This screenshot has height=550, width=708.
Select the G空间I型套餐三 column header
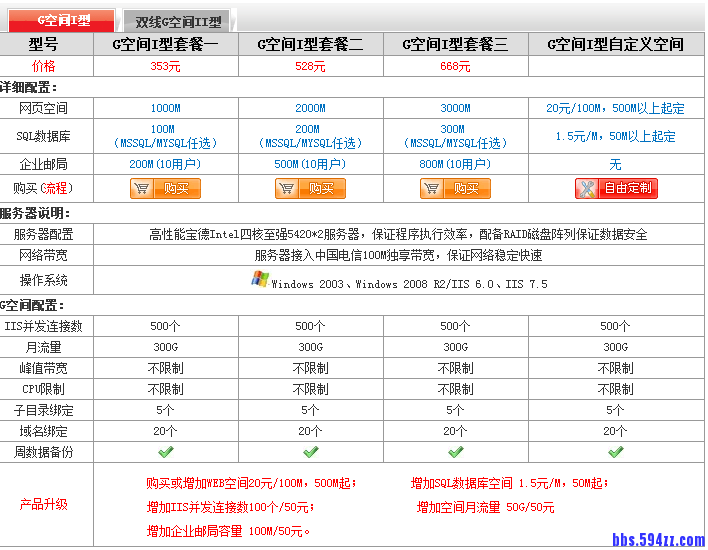tap(455, 44)
